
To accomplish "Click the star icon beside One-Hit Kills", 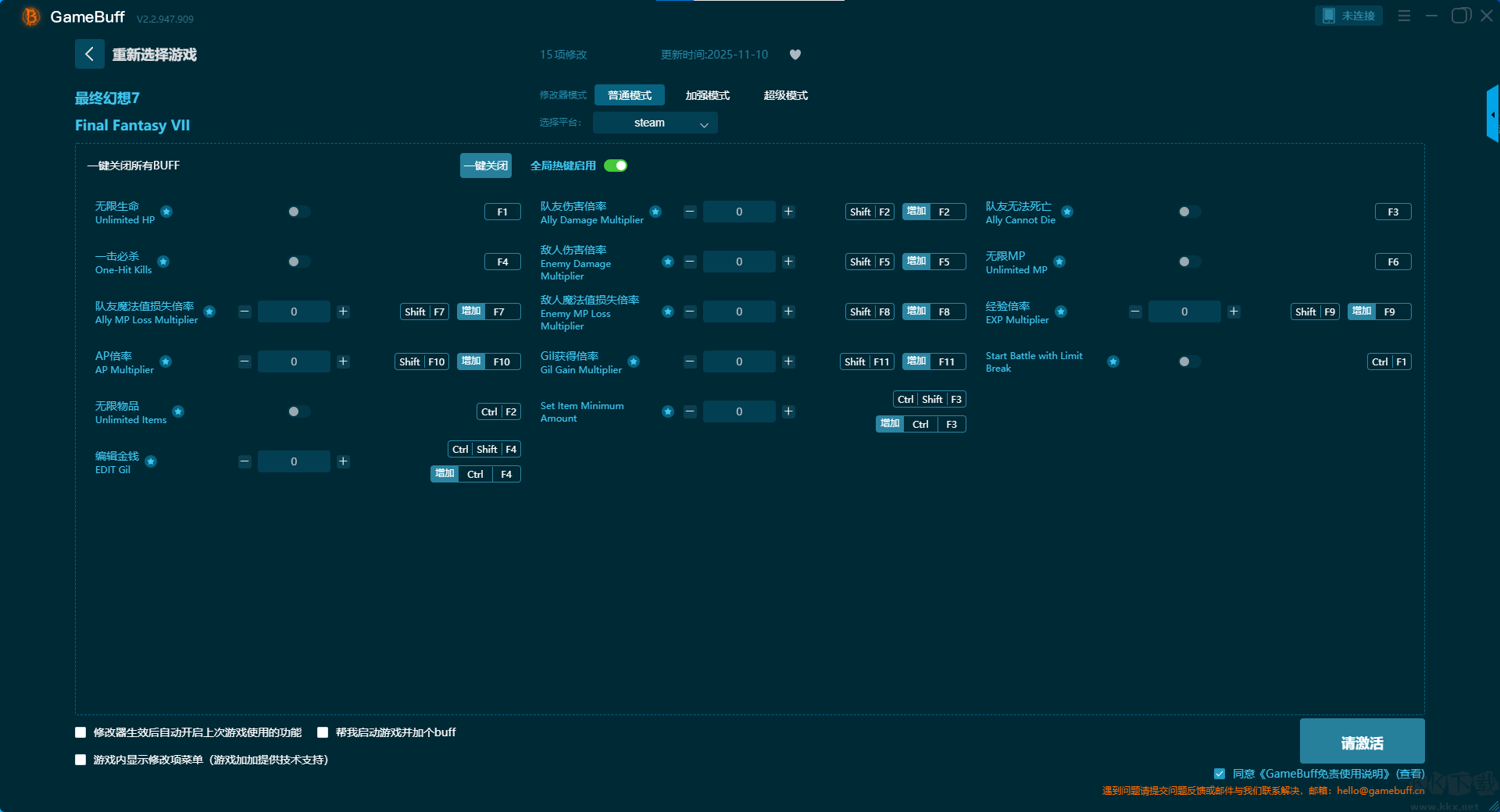I will tap(163, 262).
